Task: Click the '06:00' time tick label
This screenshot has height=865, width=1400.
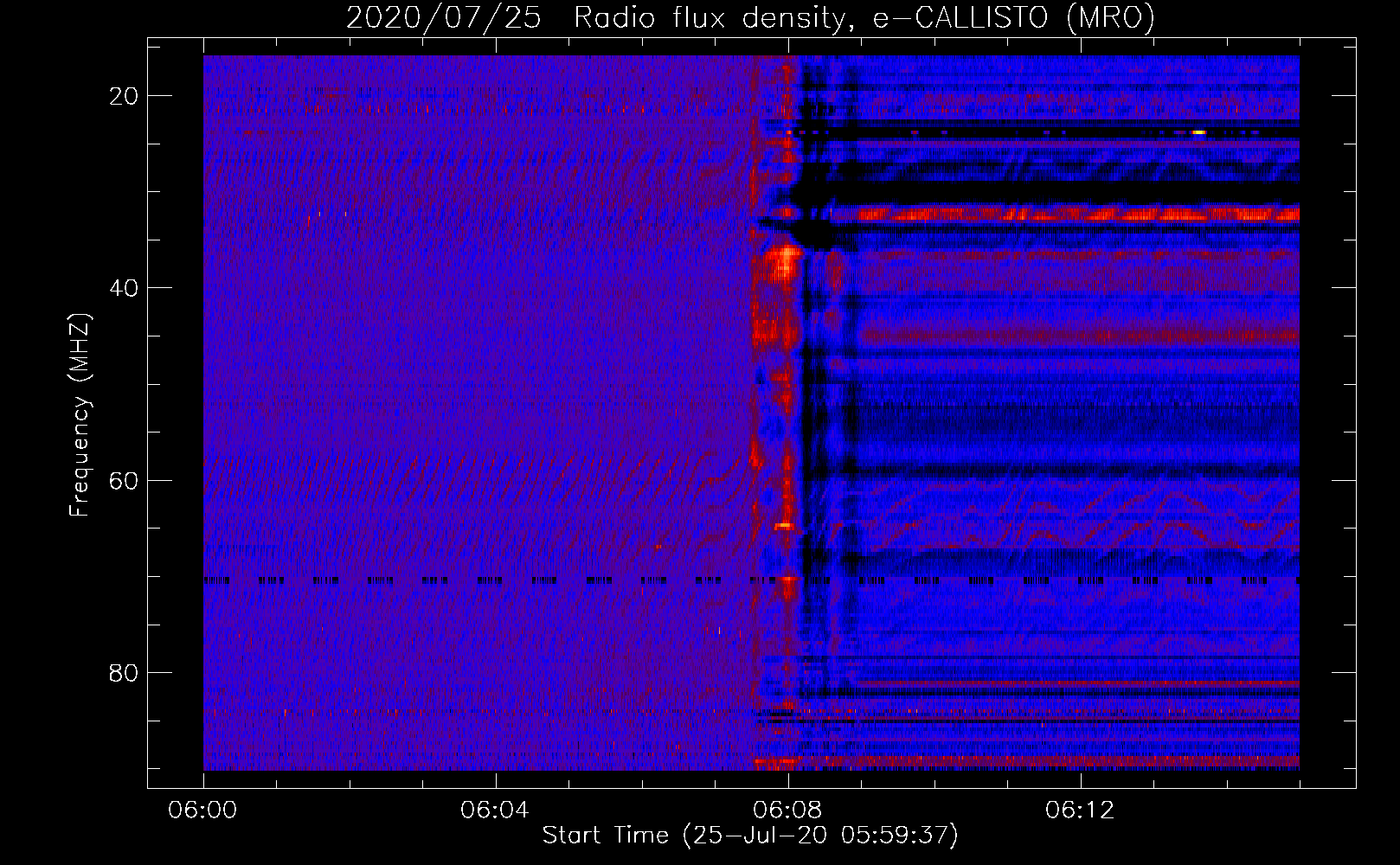Action: click(x=203, y=811)
